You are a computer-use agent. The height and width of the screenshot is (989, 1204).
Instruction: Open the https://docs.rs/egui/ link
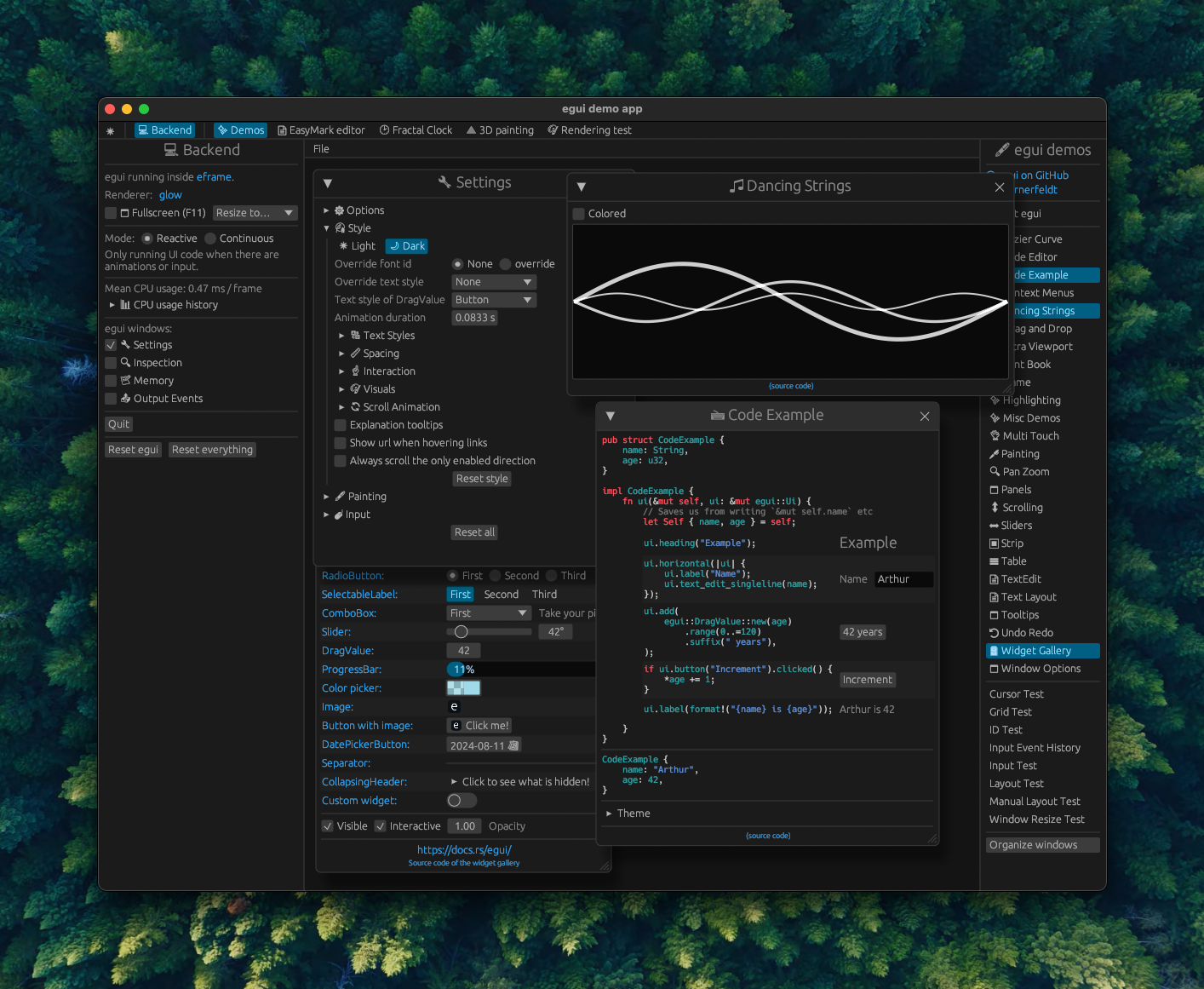[x=464, y=850]
